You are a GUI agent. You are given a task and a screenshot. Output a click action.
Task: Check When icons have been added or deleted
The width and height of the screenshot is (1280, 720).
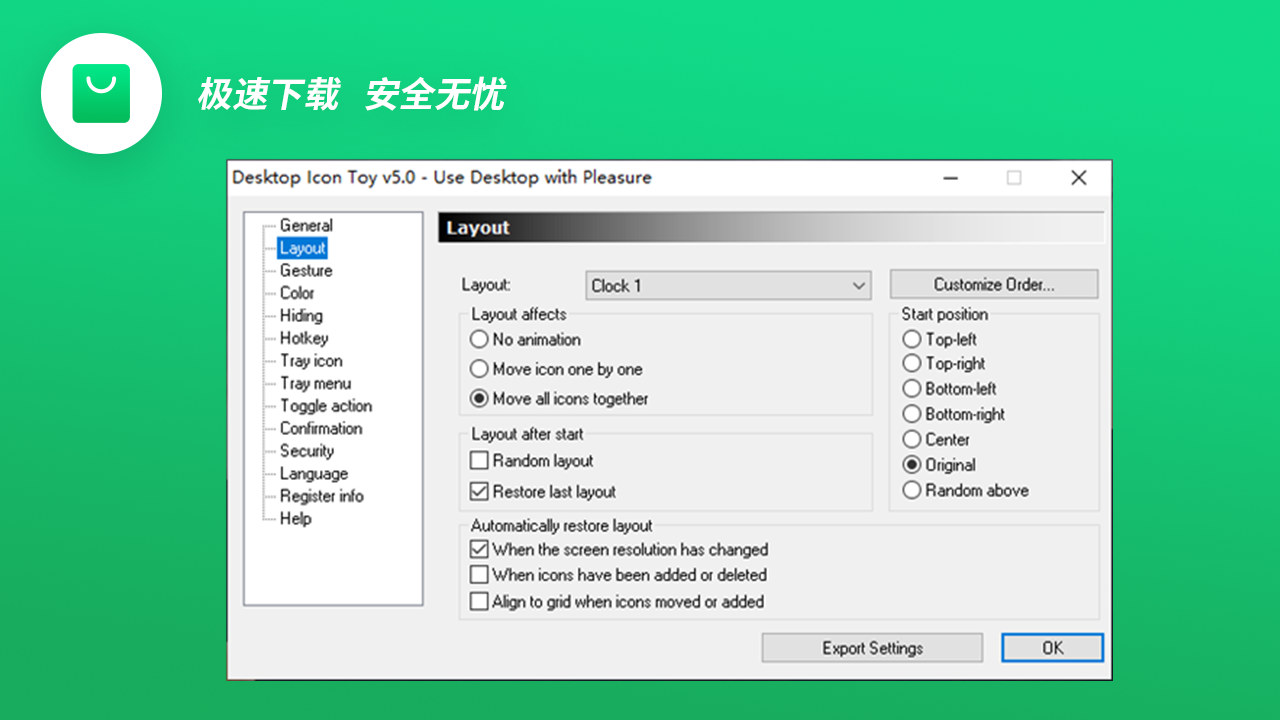pos(479,575)
